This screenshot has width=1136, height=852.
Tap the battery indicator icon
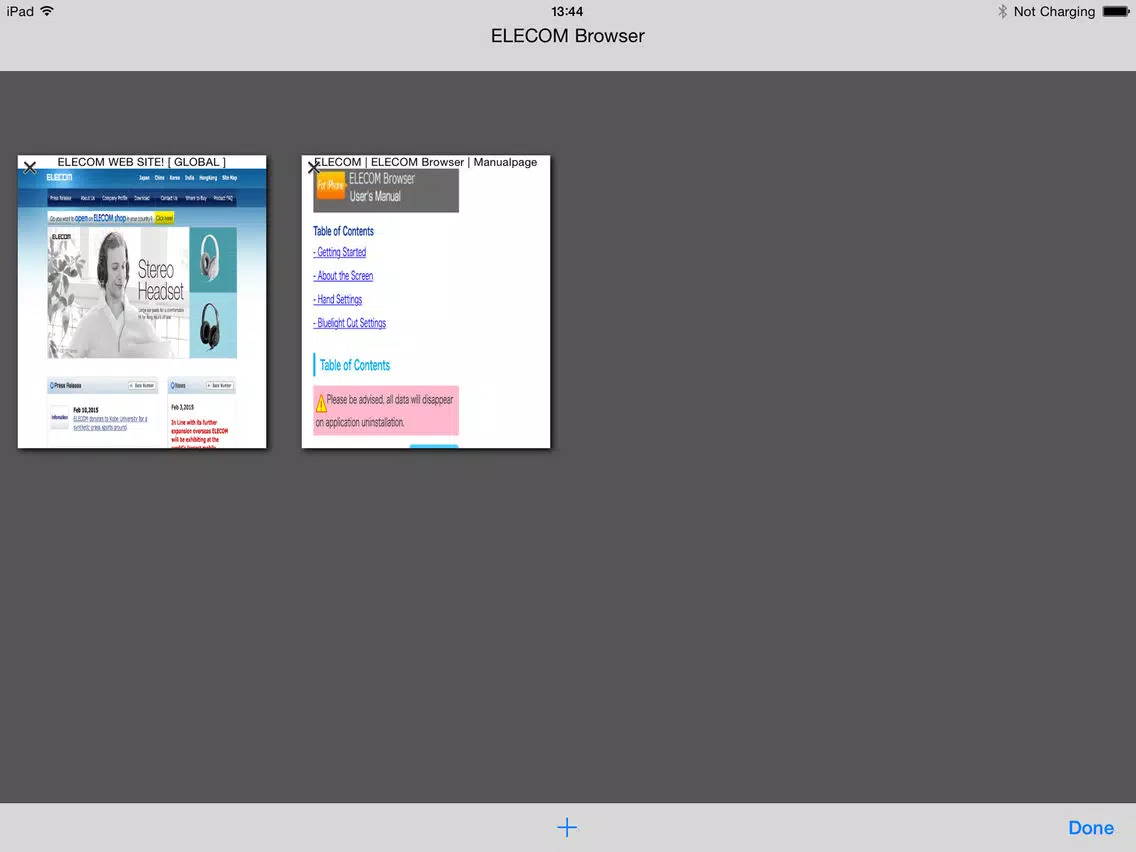click(x=1116, y=11)
